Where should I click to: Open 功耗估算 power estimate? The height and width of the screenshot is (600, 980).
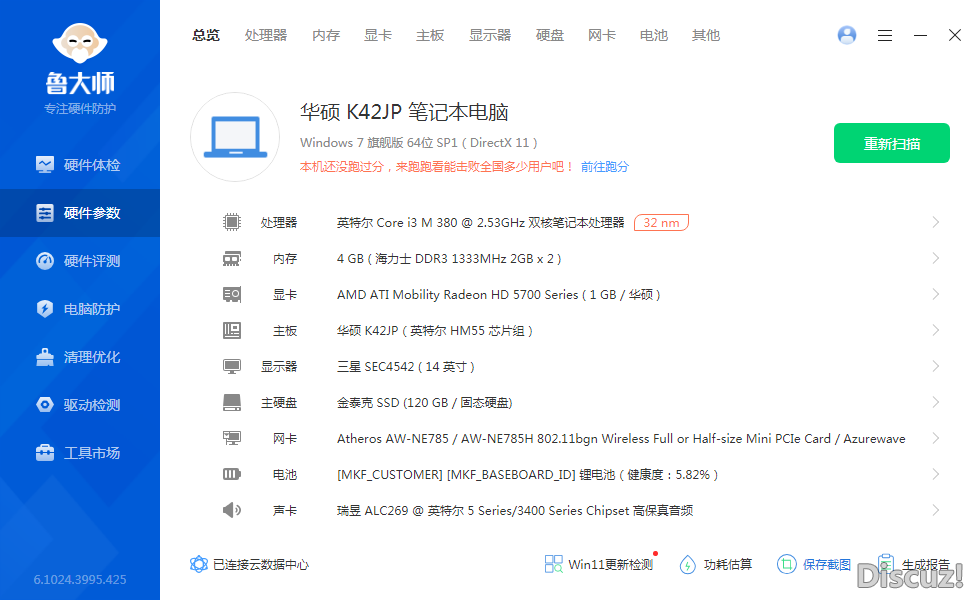point(716,564)
